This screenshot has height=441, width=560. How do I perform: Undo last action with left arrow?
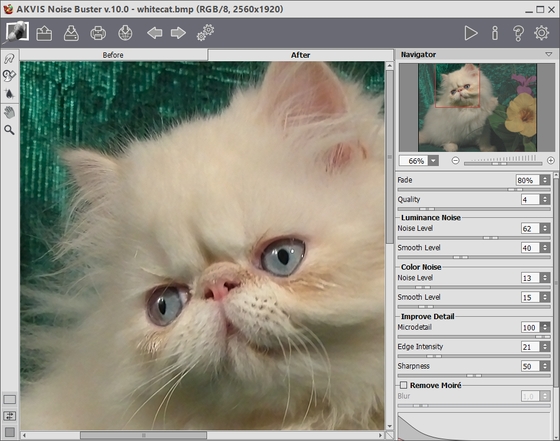click(x=155, y=33)
